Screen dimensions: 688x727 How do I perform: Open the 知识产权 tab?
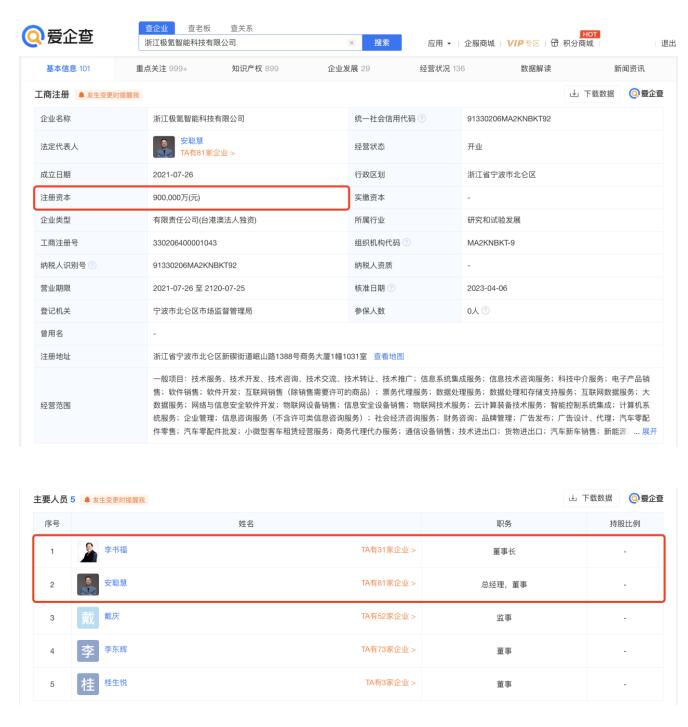pyautogui.click(x=255, y=69)
